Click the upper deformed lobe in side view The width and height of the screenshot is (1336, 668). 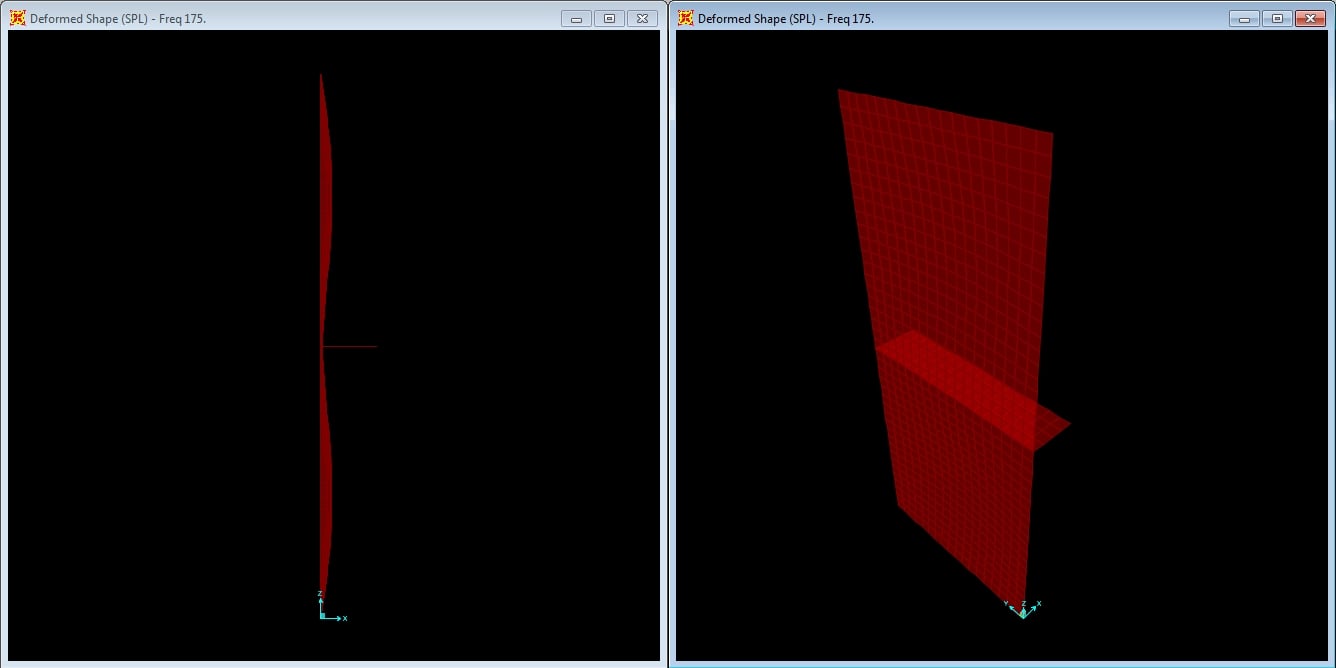click(325, 200)
